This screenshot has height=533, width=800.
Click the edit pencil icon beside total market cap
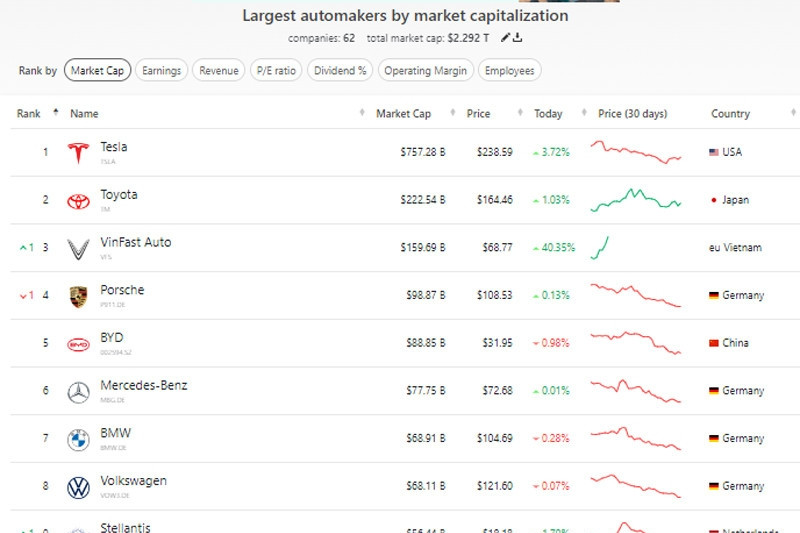pos(506,38)
